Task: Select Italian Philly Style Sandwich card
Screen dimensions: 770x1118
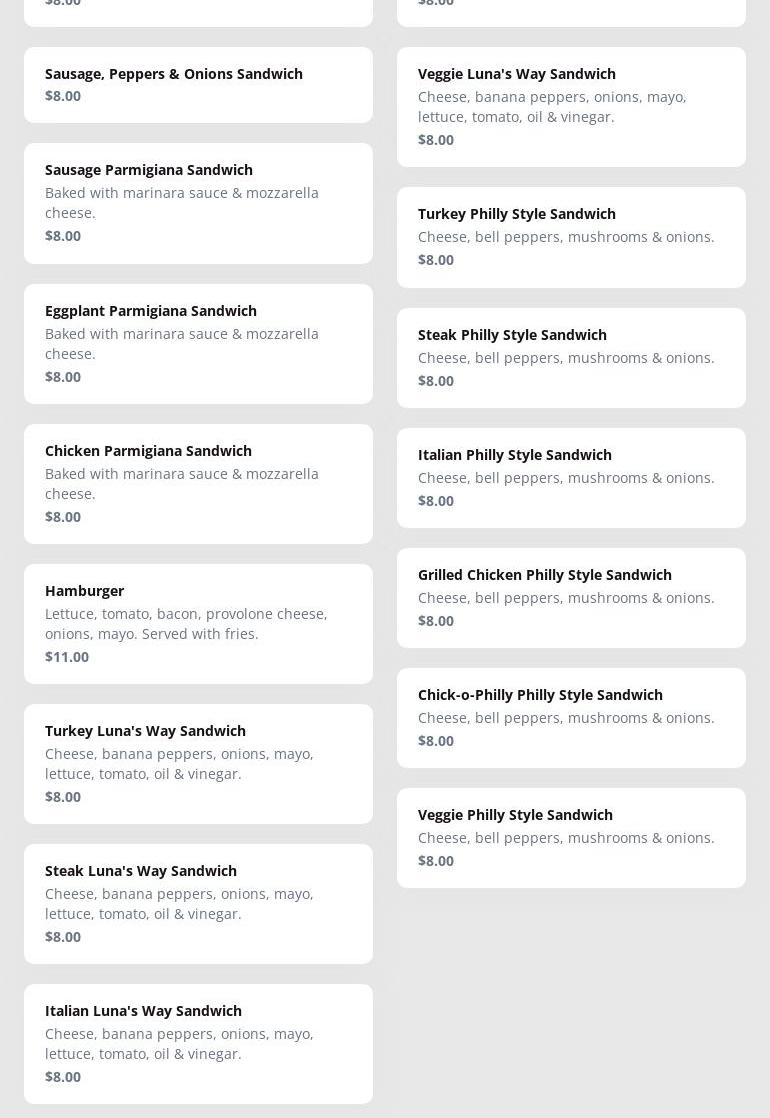Action: (571, 478)
